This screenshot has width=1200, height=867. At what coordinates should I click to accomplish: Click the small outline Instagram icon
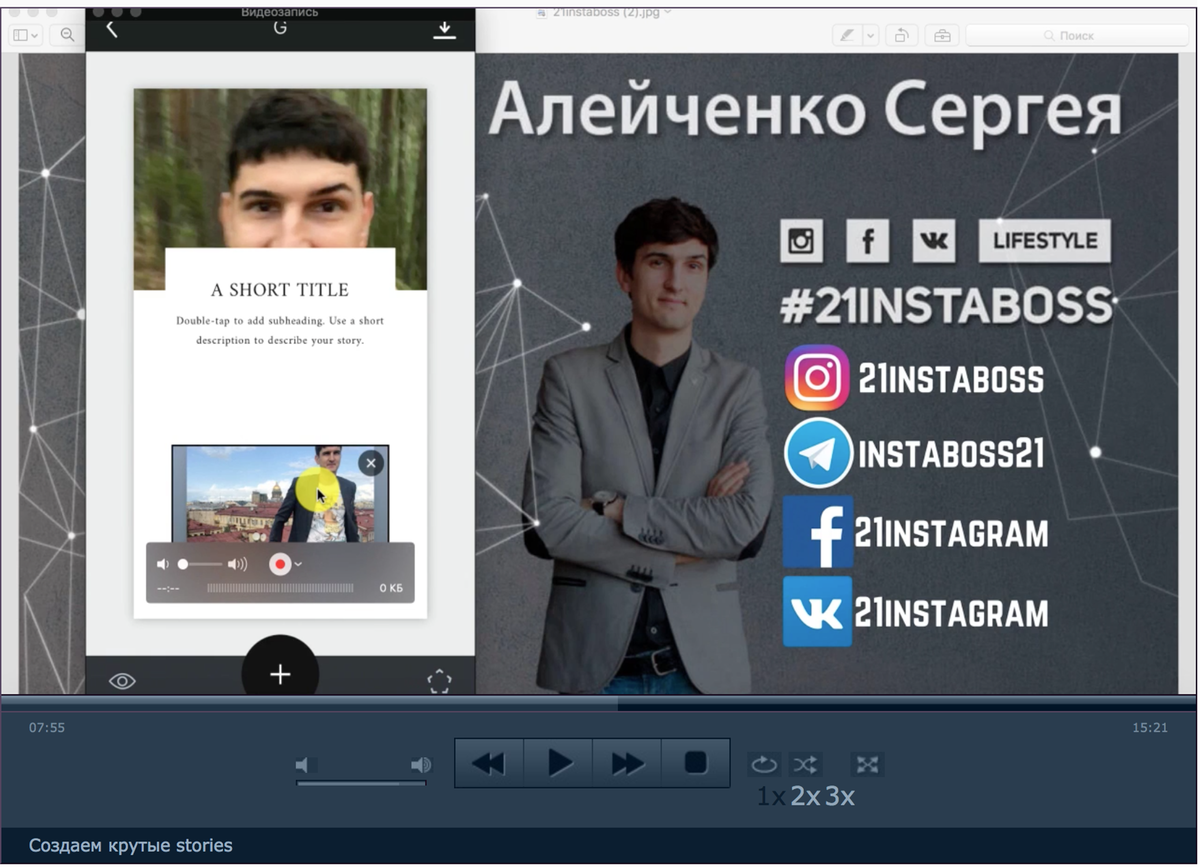[x=801, y=240]
